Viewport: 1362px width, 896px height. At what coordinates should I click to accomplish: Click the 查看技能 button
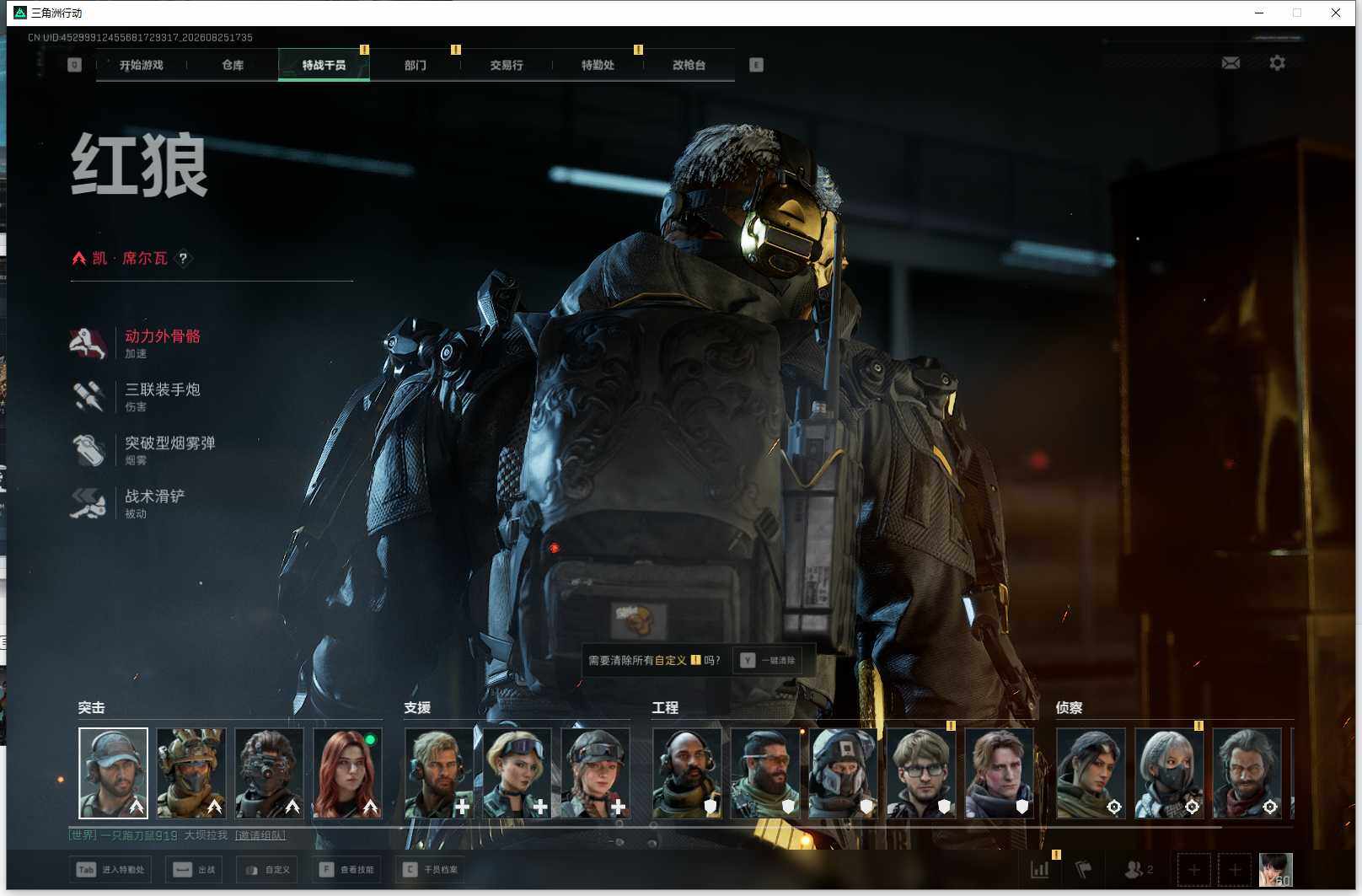(346, 869)
